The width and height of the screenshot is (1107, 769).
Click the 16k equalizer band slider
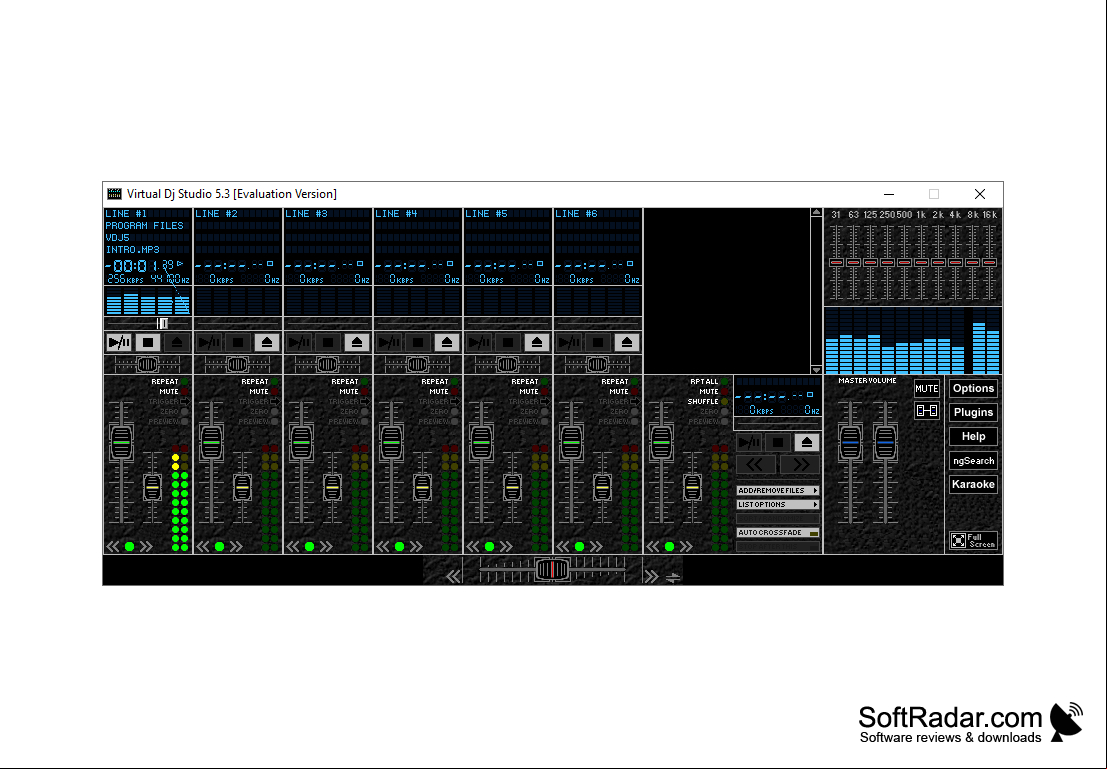(x=989, y=263)
